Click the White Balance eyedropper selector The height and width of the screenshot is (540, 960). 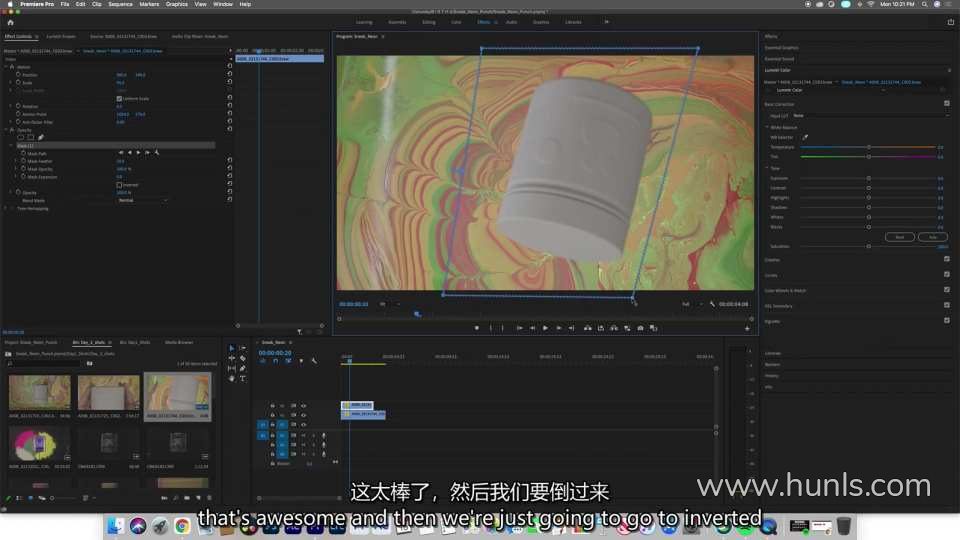click(805, 137)
